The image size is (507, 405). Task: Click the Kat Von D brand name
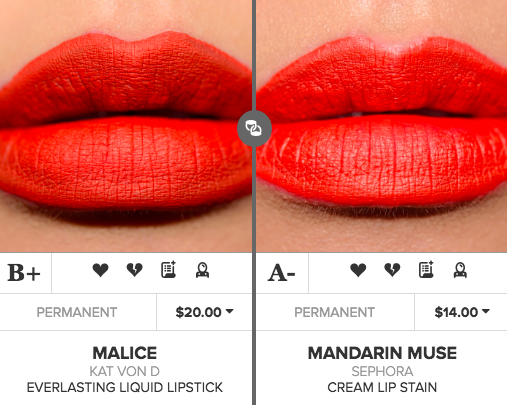pos(125,371)
